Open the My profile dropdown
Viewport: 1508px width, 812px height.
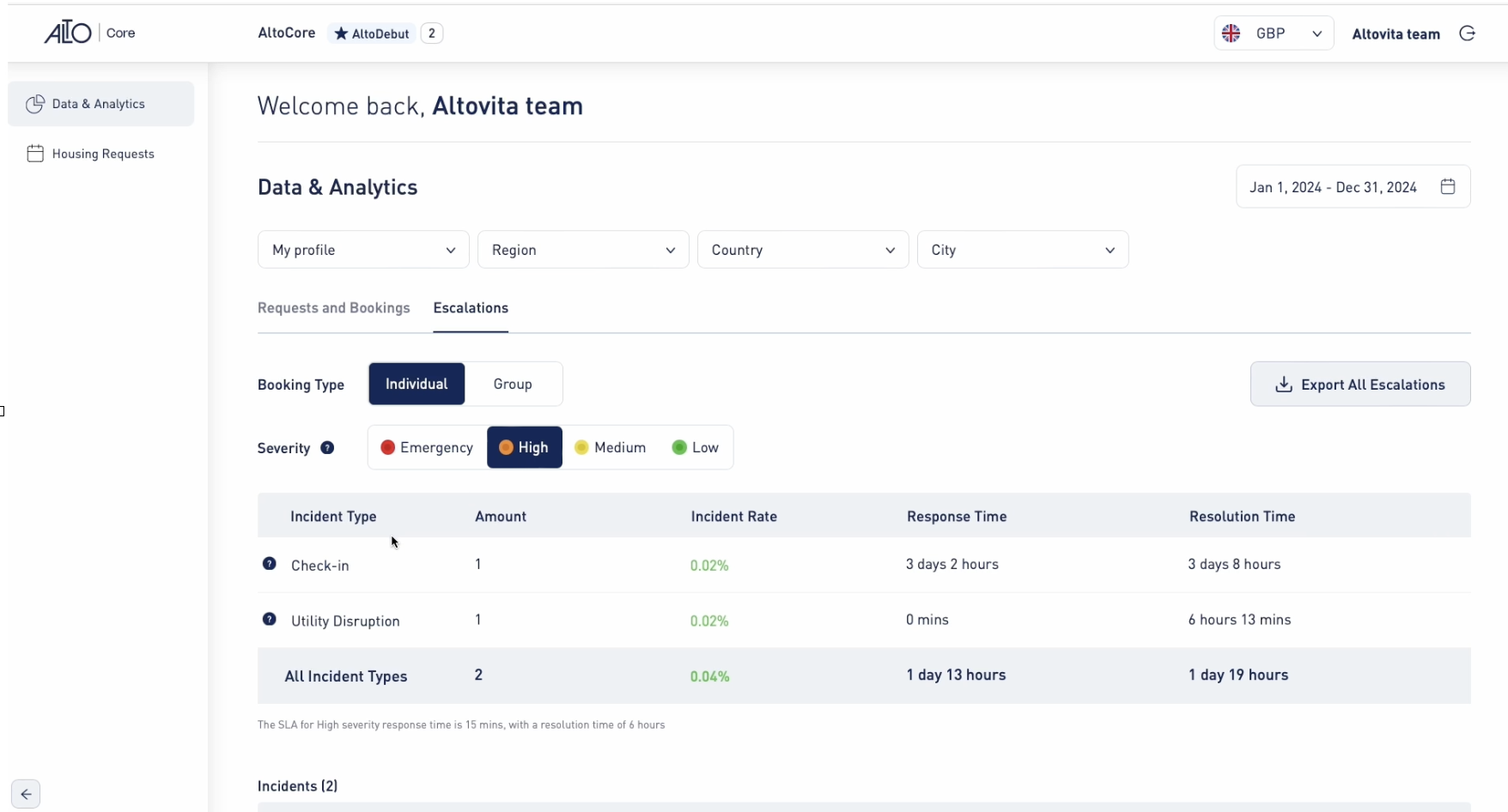pos(363,250)
